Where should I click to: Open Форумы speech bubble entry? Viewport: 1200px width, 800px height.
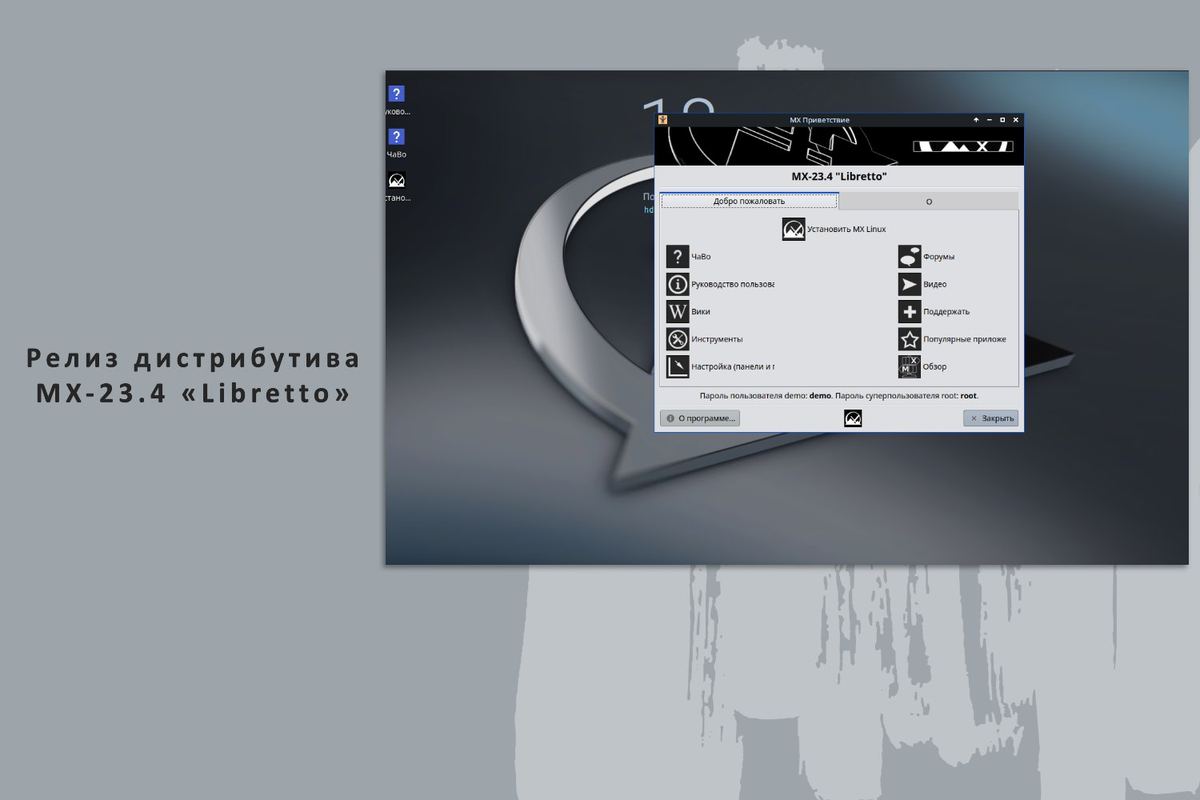point(926,257)
